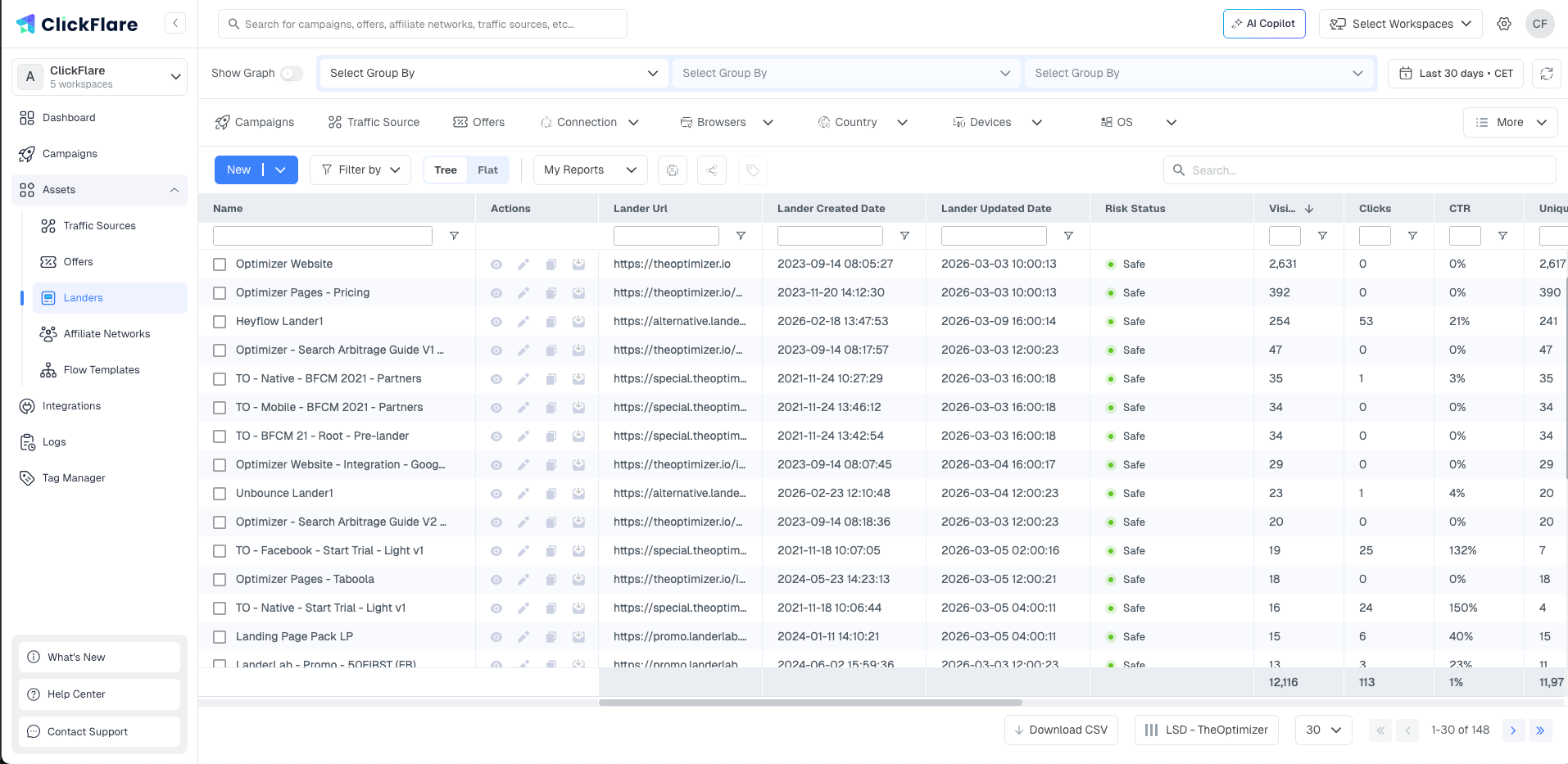
Task: Click the Download CSV button
Action: [x=1061, y=730]
